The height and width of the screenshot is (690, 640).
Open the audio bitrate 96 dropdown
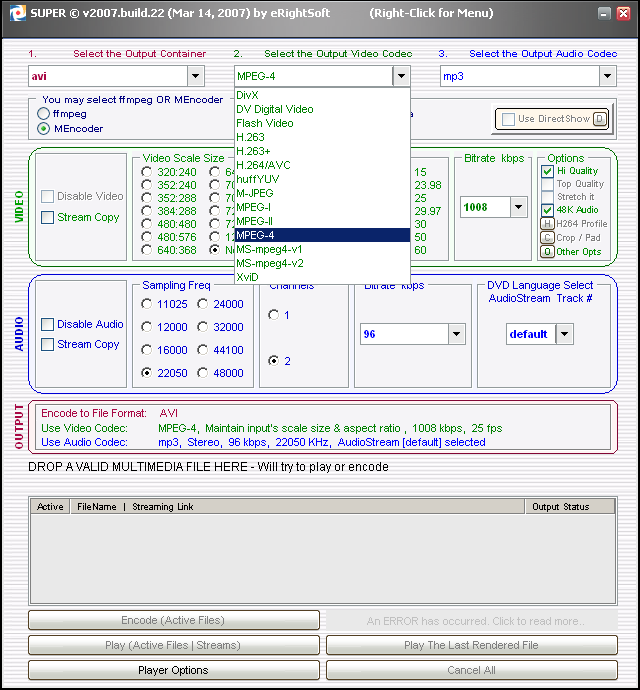[x=456, y=334]
